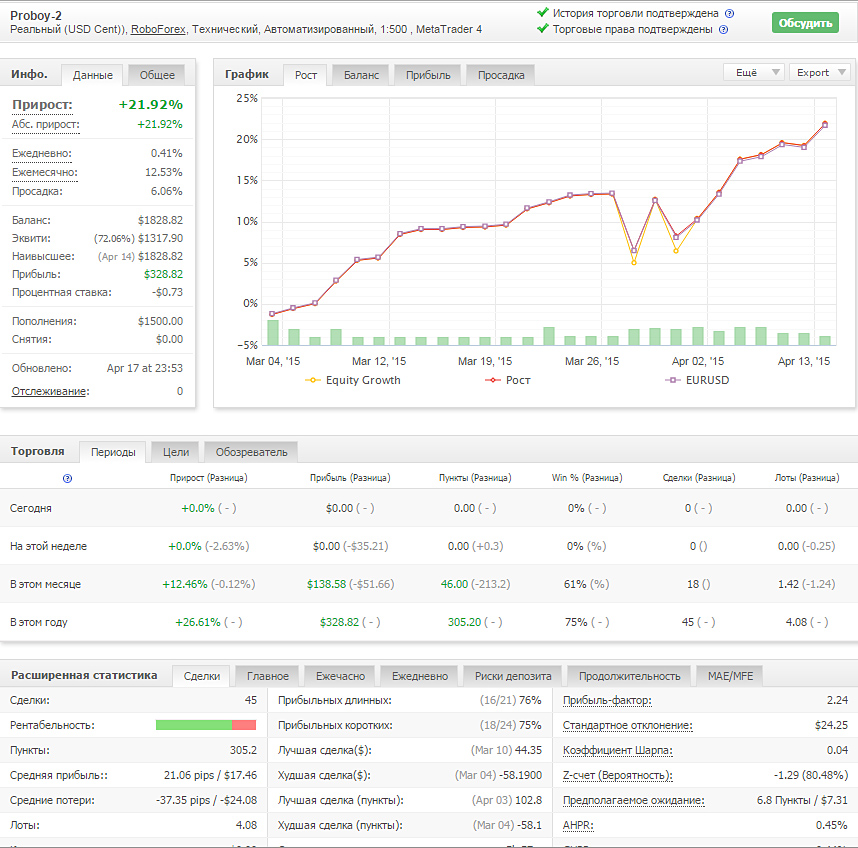Open Ежечасно statistics tab
858x848 pixels.
pyautogui.click(x=340, y=676)
